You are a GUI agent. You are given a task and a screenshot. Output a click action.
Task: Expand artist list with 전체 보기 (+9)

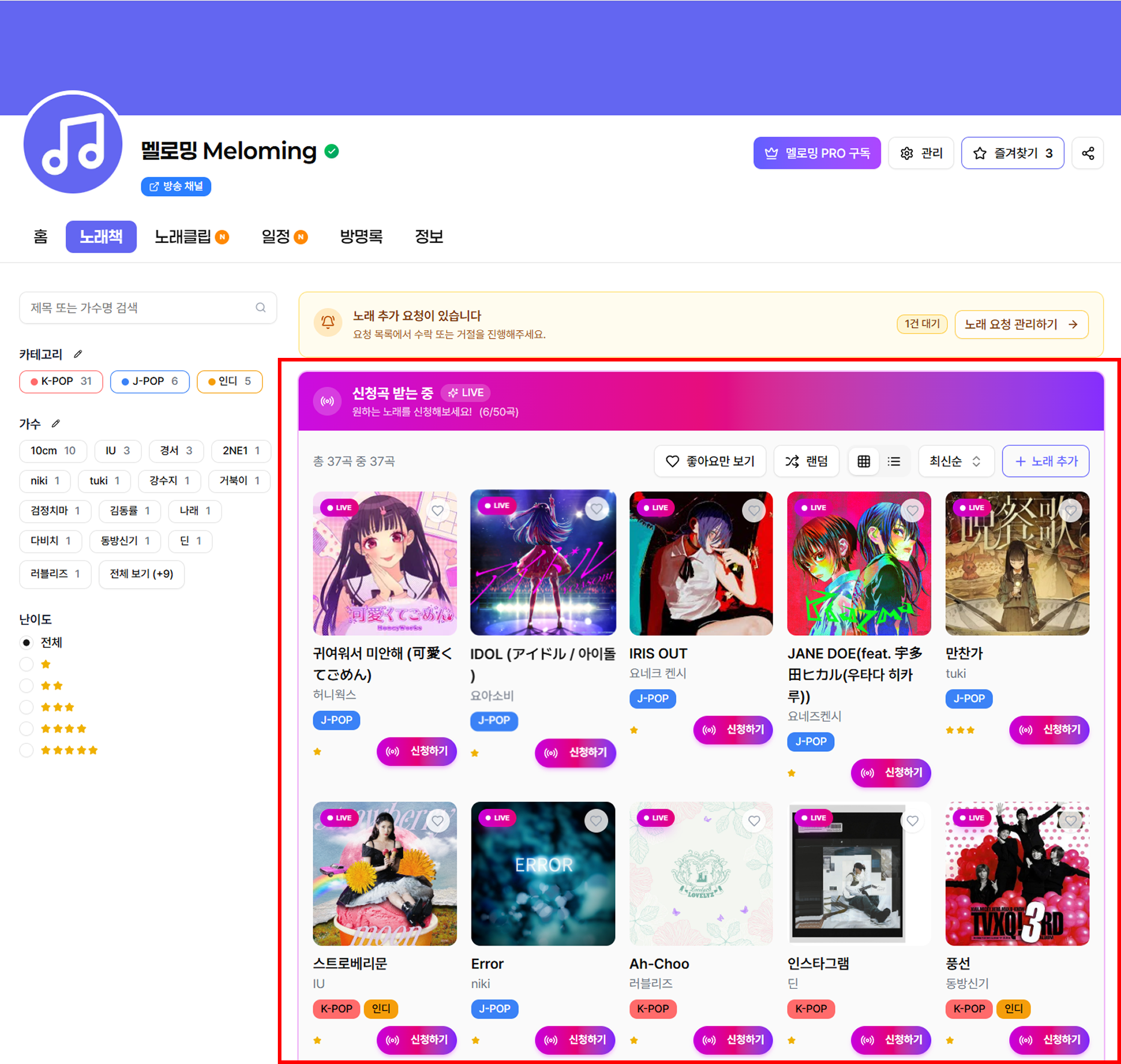[x=141, y=574]
